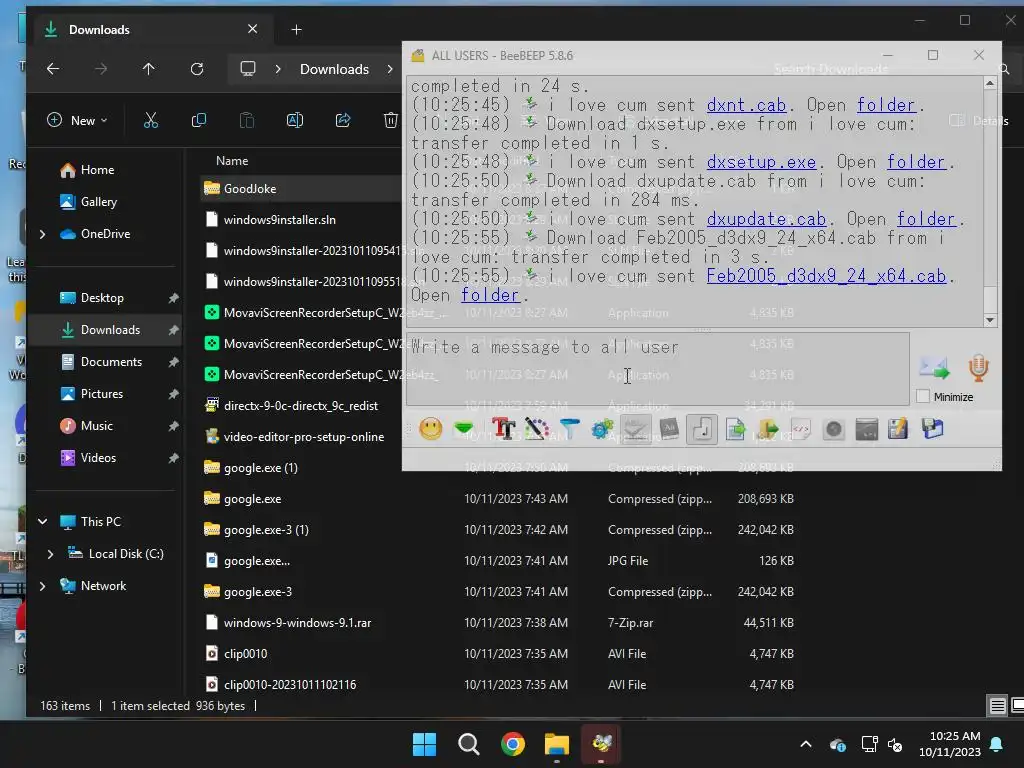Toggle the Minimize checkbox in BeeBEEP

[923, 396]
